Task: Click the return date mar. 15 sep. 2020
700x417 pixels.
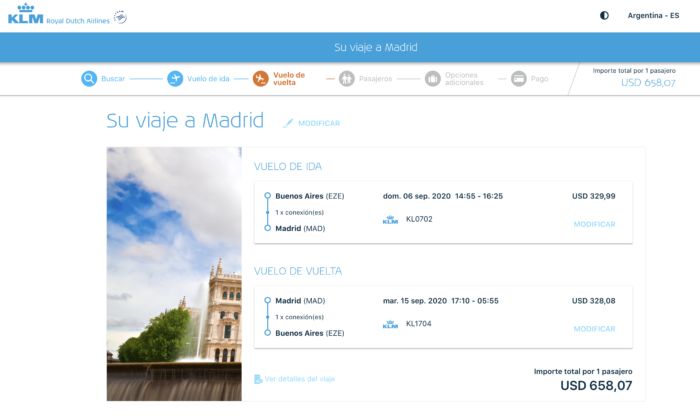Action: pos(415,301)
